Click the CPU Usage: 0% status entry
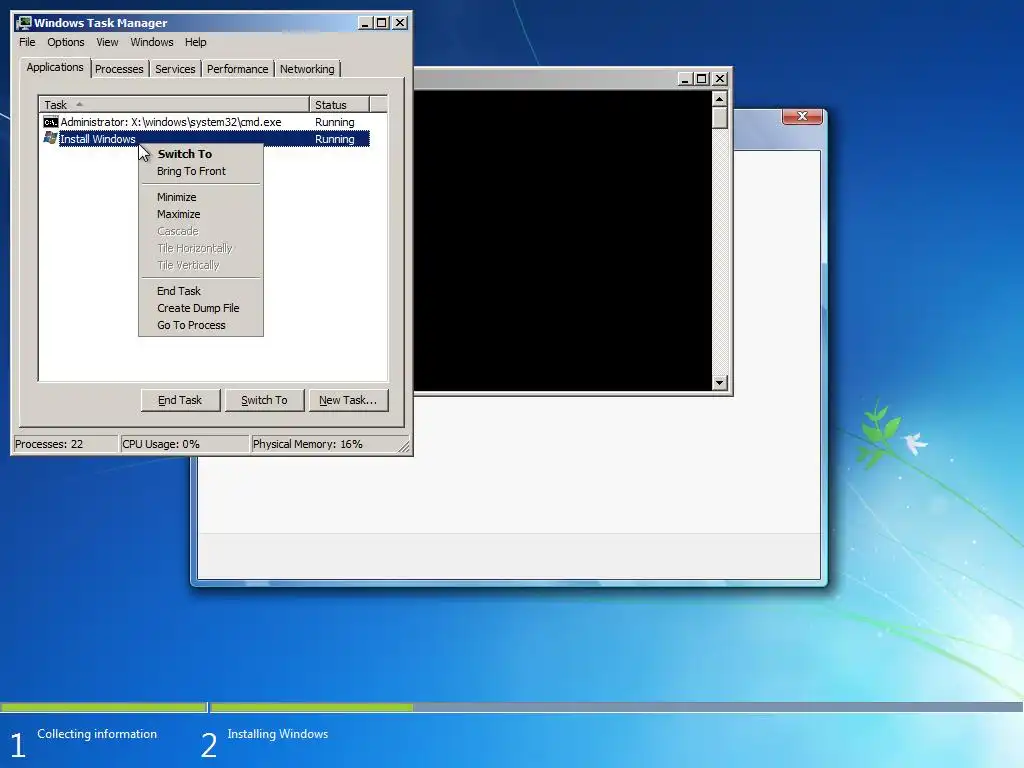 click(x=184, y=444)
